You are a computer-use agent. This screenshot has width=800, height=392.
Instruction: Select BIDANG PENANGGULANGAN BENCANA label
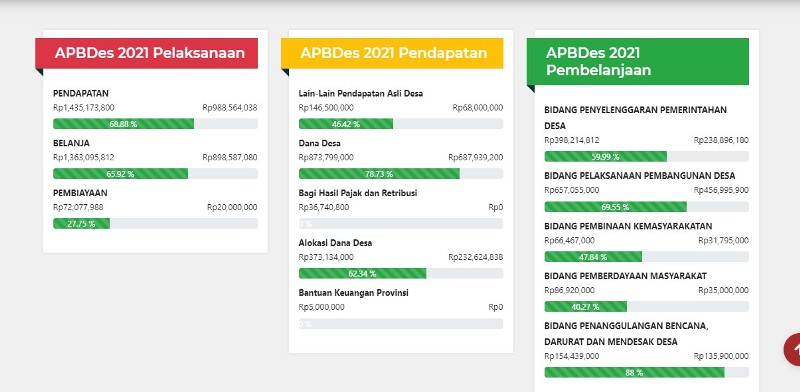coord(627,334)
